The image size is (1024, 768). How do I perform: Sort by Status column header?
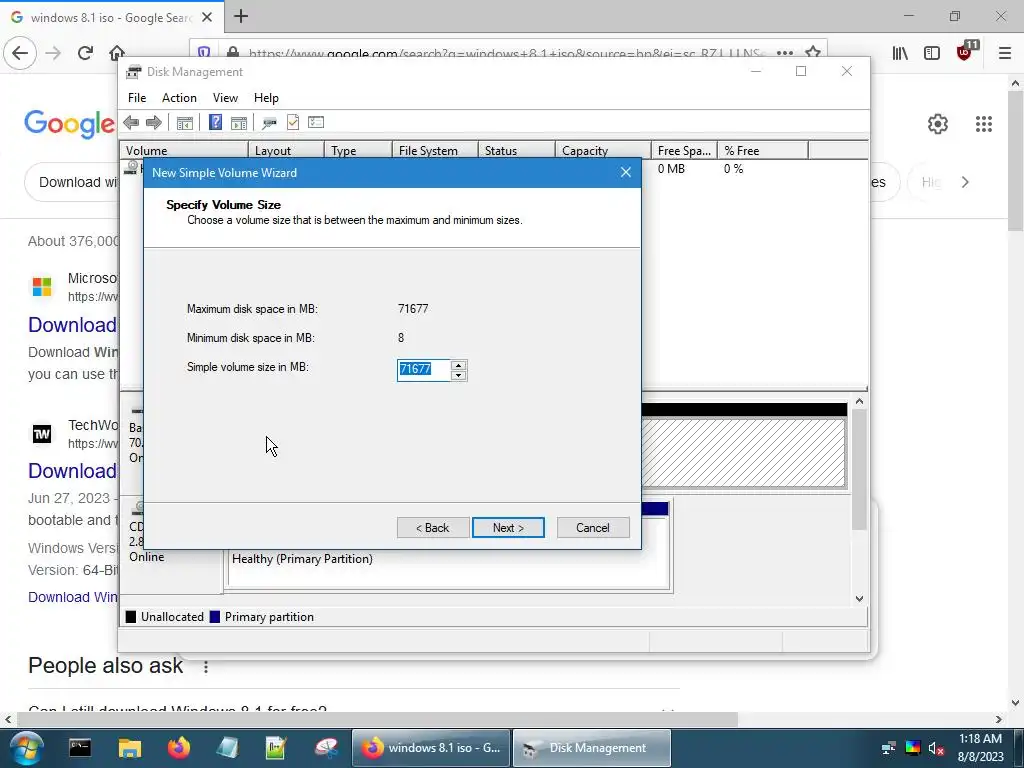point(517,151)
